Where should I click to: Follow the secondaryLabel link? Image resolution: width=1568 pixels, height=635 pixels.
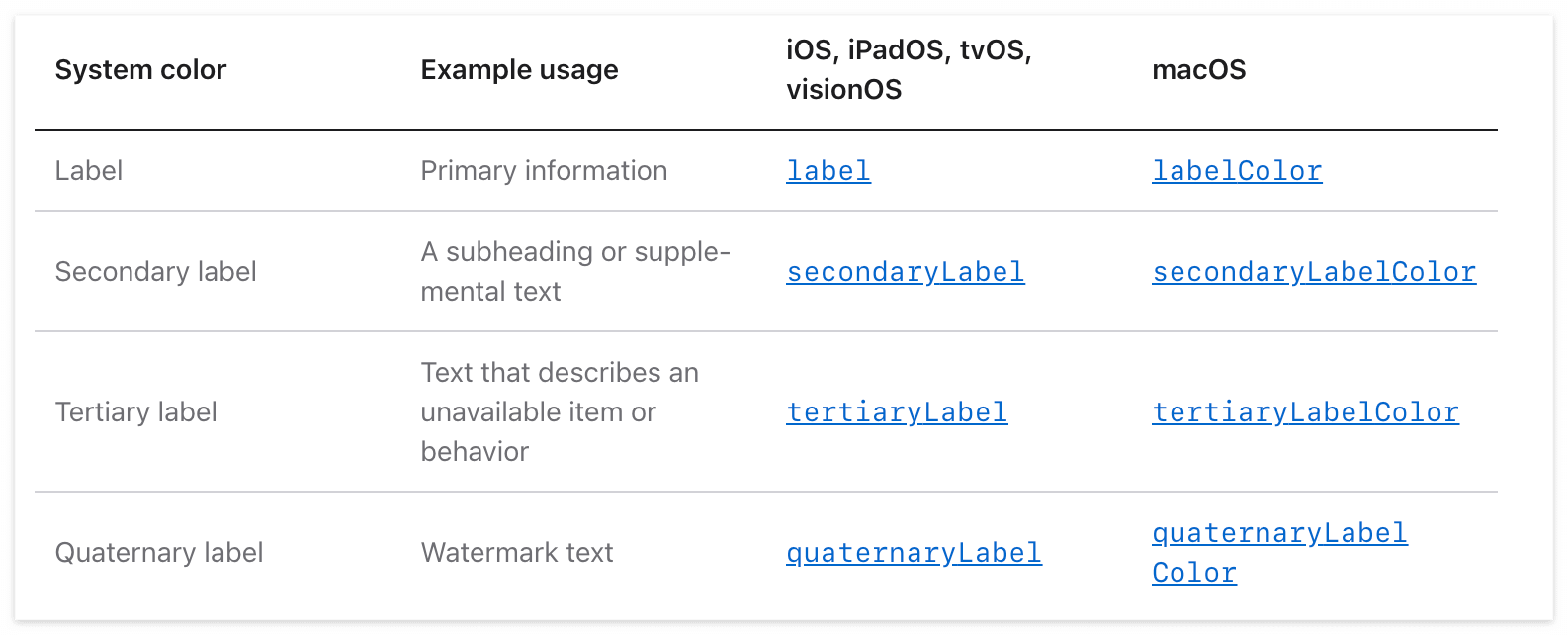tap(906, 272)
